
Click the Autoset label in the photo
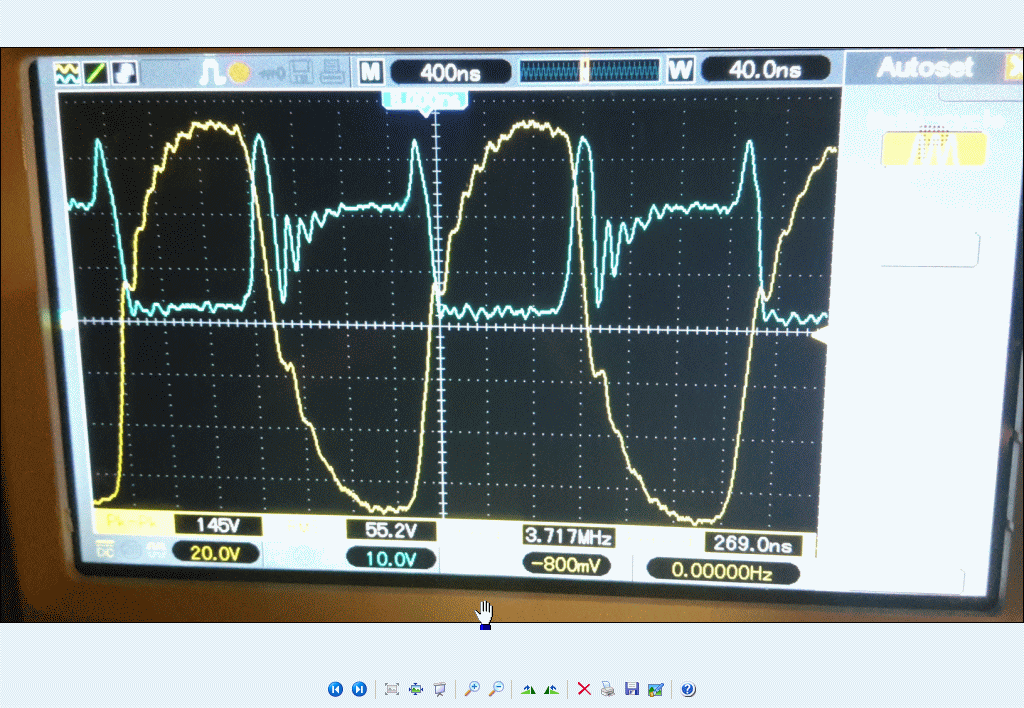pos(925,69)
